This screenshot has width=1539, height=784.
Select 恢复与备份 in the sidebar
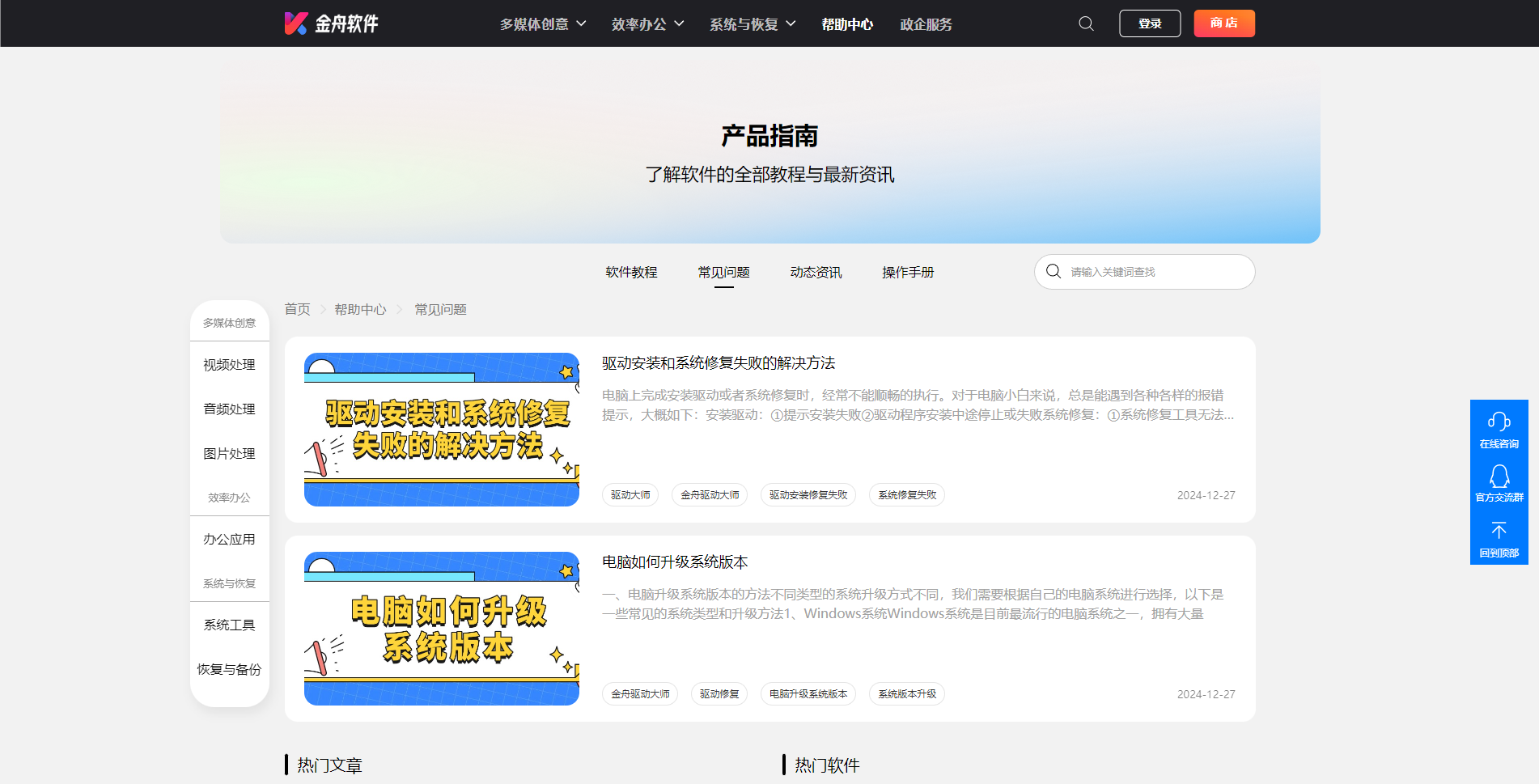229,670
